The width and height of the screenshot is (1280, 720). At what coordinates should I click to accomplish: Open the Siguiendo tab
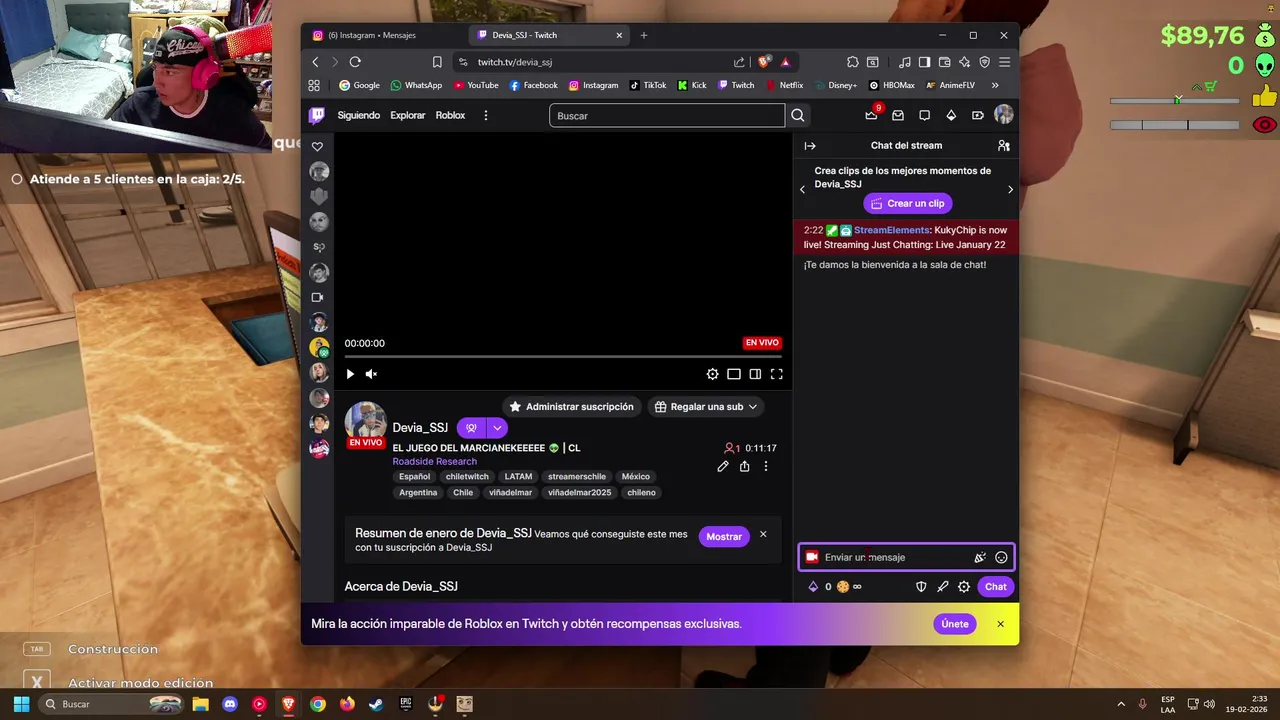[x=358, y=115]
